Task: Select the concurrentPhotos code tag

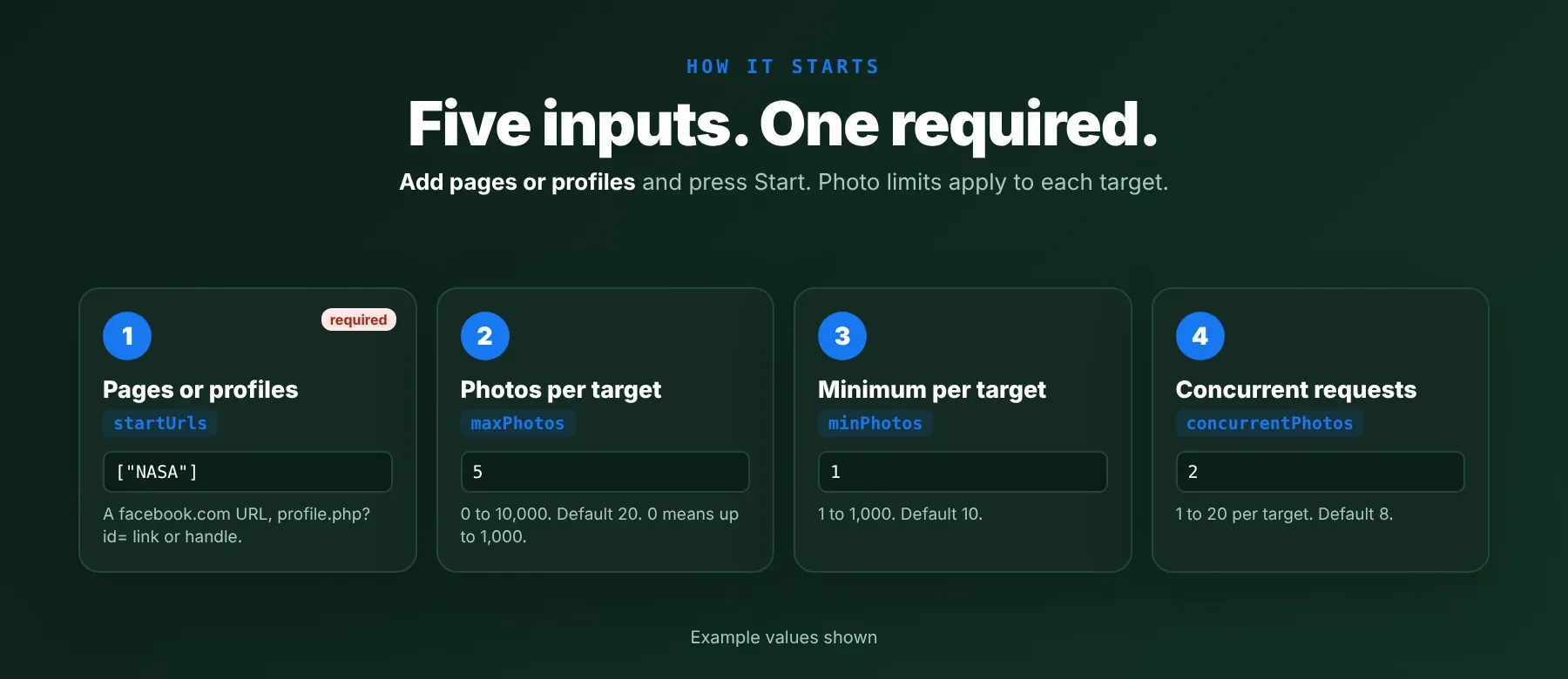Action: click(x=1269, y=423)
